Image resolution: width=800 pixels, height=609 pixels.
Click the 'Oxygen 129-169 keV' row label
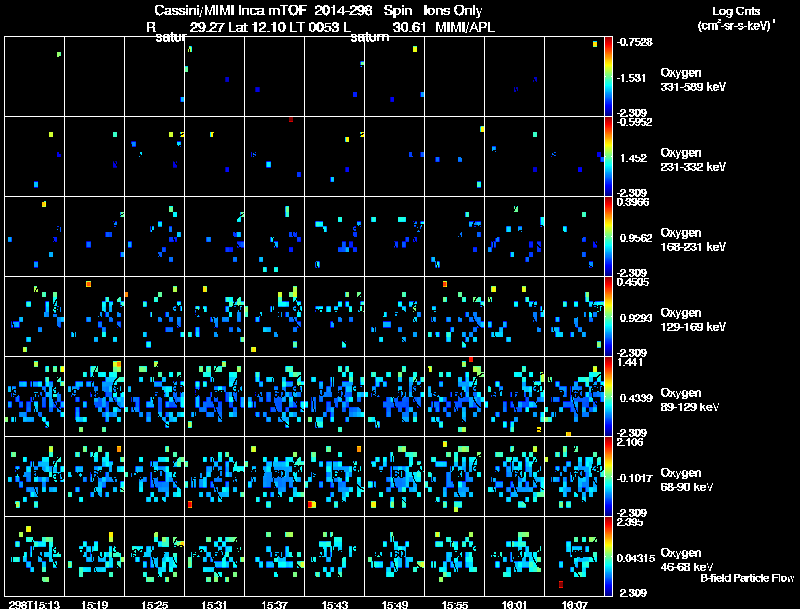pos(693,320)
